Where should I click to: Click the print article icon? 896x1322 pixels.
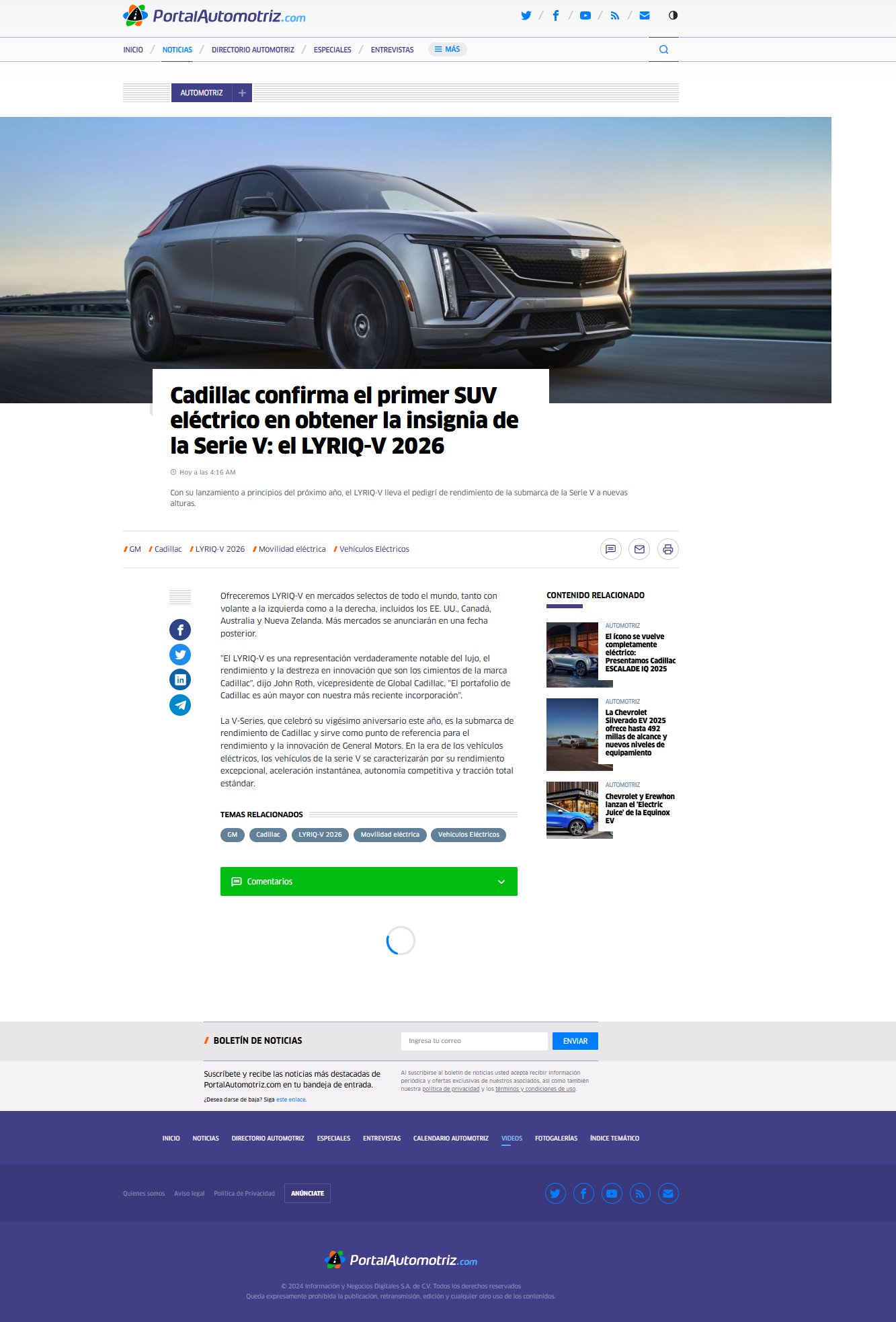pos(668,549)
